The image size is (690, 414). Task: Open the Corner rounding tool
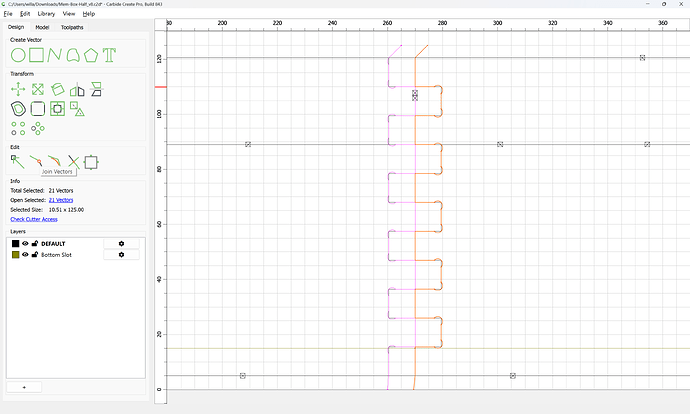coord(38,109)
